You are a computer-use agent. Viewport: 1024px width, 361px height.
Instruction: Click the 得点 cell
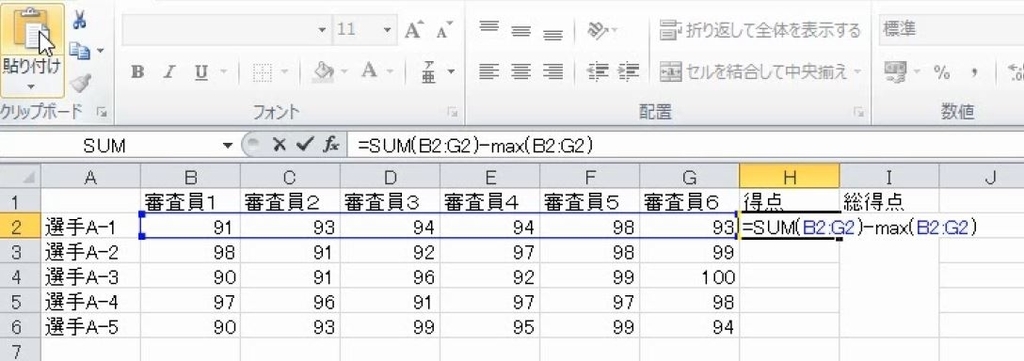(790, 202)
